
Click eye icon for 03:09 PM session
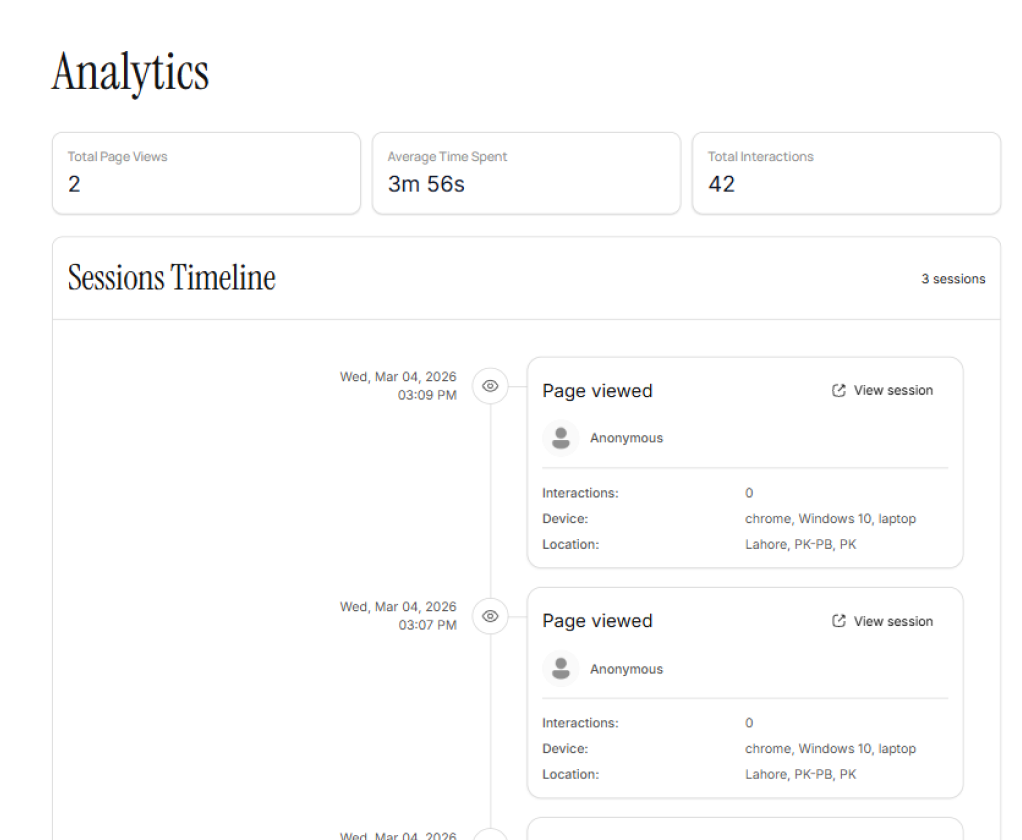(490, 386)
